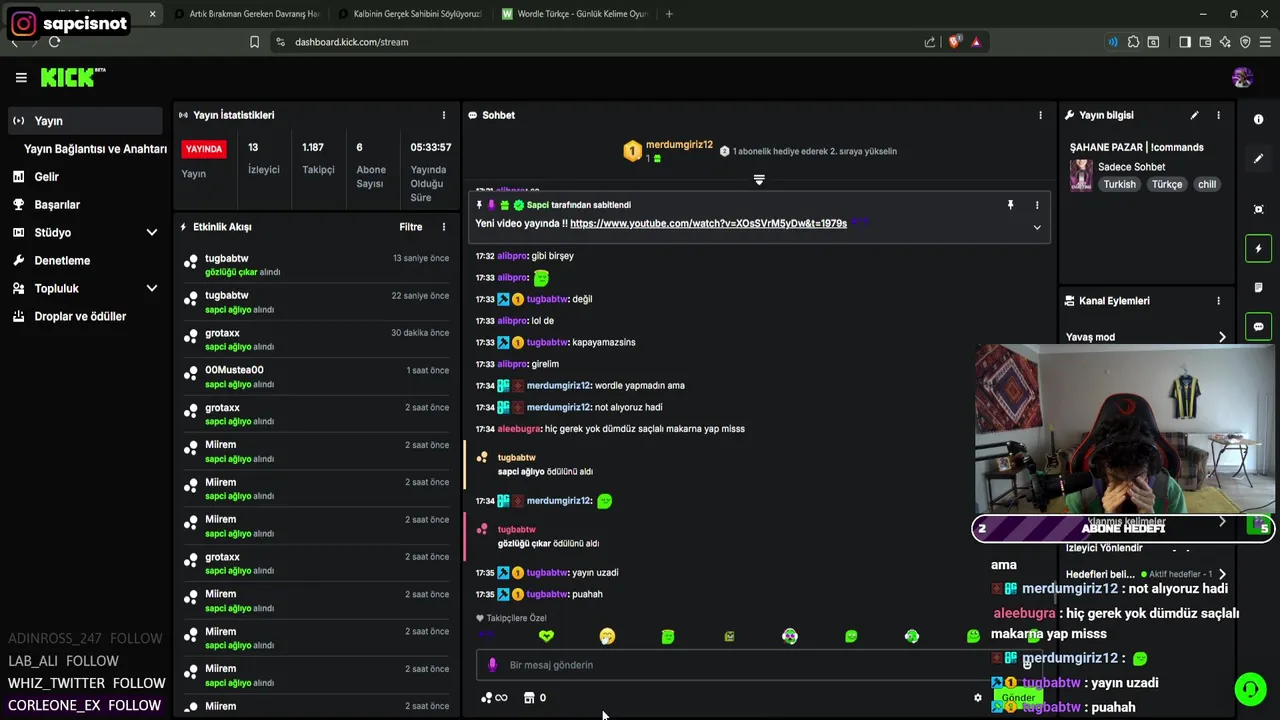Click the Brave Shields icon in the address bar
Image resolution: width=1280 pixels, height=720 pixels.
point(954,42)
